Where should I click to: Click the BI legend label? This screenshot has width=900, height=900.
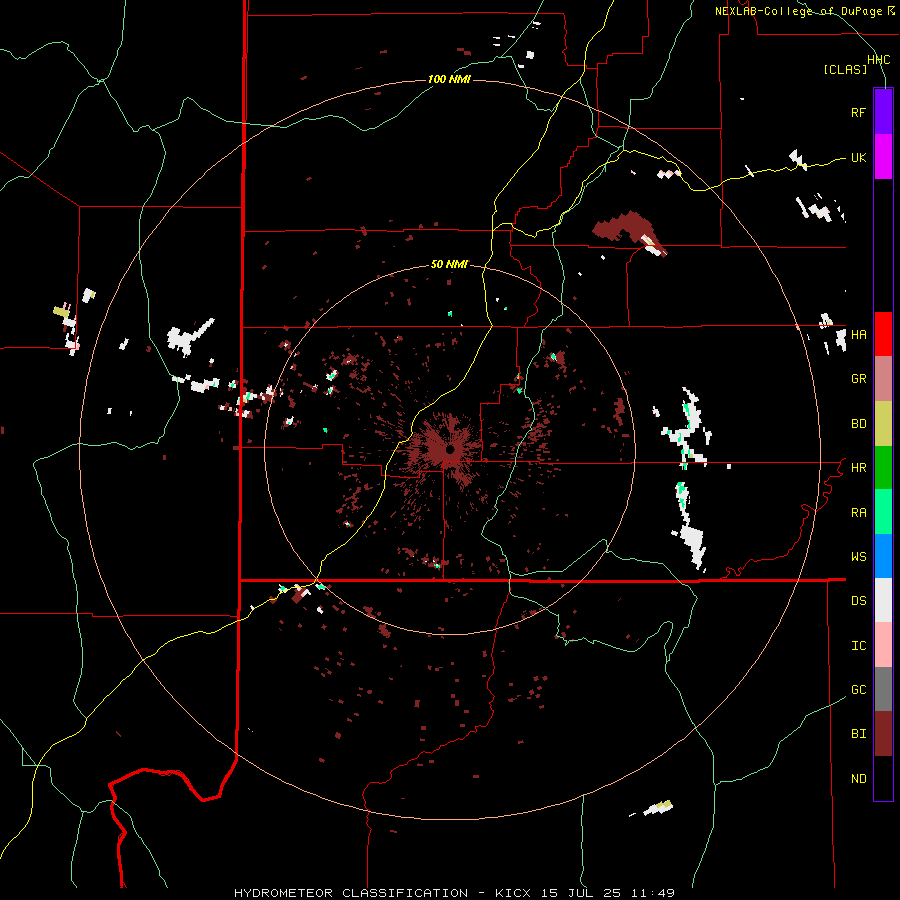point(858,734)
